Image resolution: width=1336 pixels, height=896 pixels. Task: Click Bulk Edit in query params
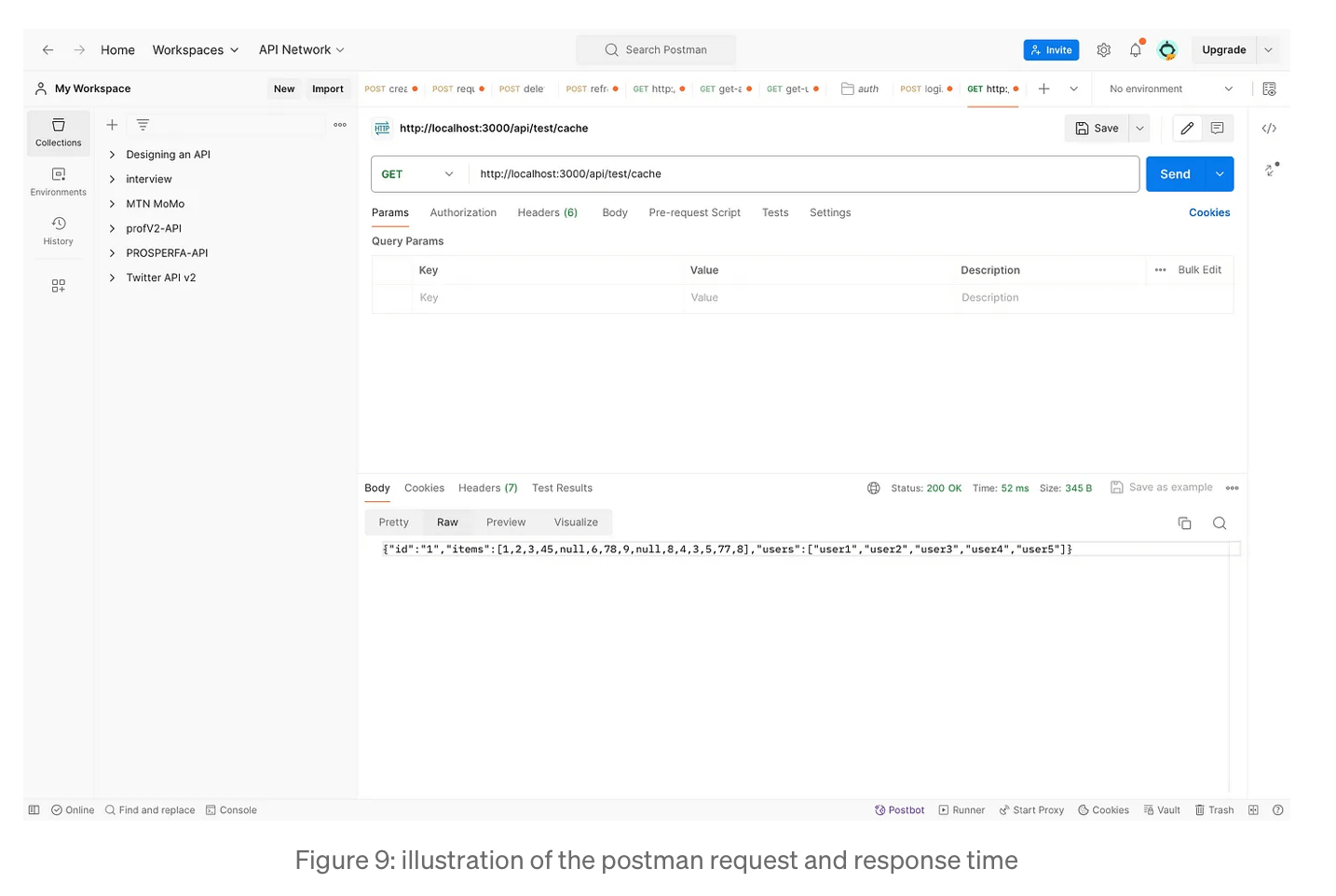[1200, 270]
